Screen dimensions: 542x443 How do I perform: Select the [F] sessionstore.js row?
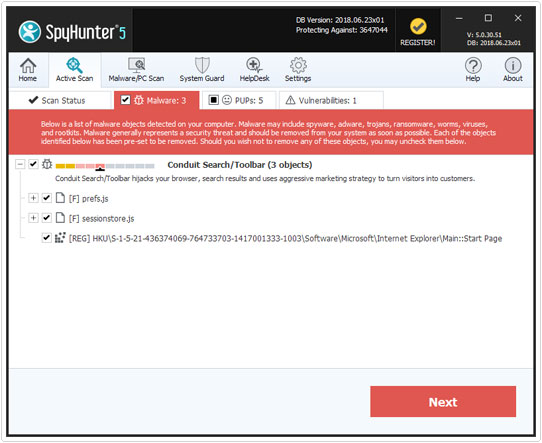pyautogui.click(x=101, y=218)
